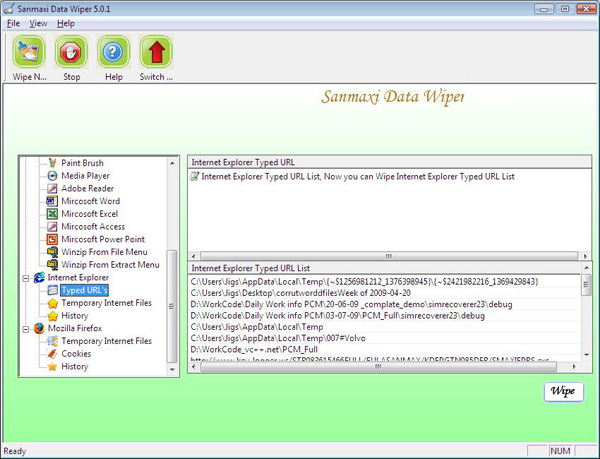
Task: Click the Wipe button
Action: coord(563,391)
